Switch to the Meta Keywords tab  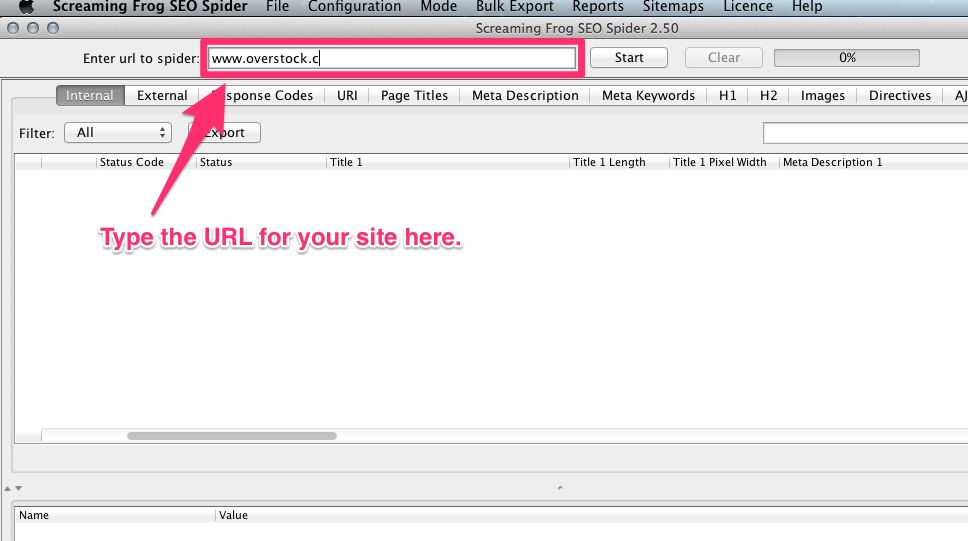pyautogui.click(x=648, y=95)
